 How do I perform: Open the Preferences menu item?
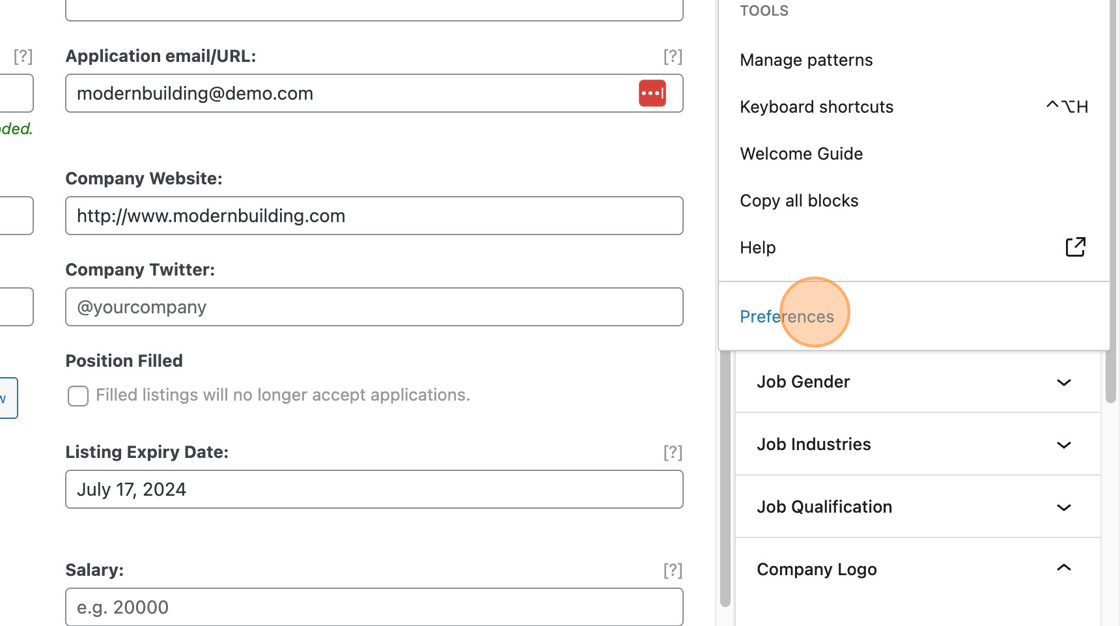pyautogui.click(x=787, y=316)
